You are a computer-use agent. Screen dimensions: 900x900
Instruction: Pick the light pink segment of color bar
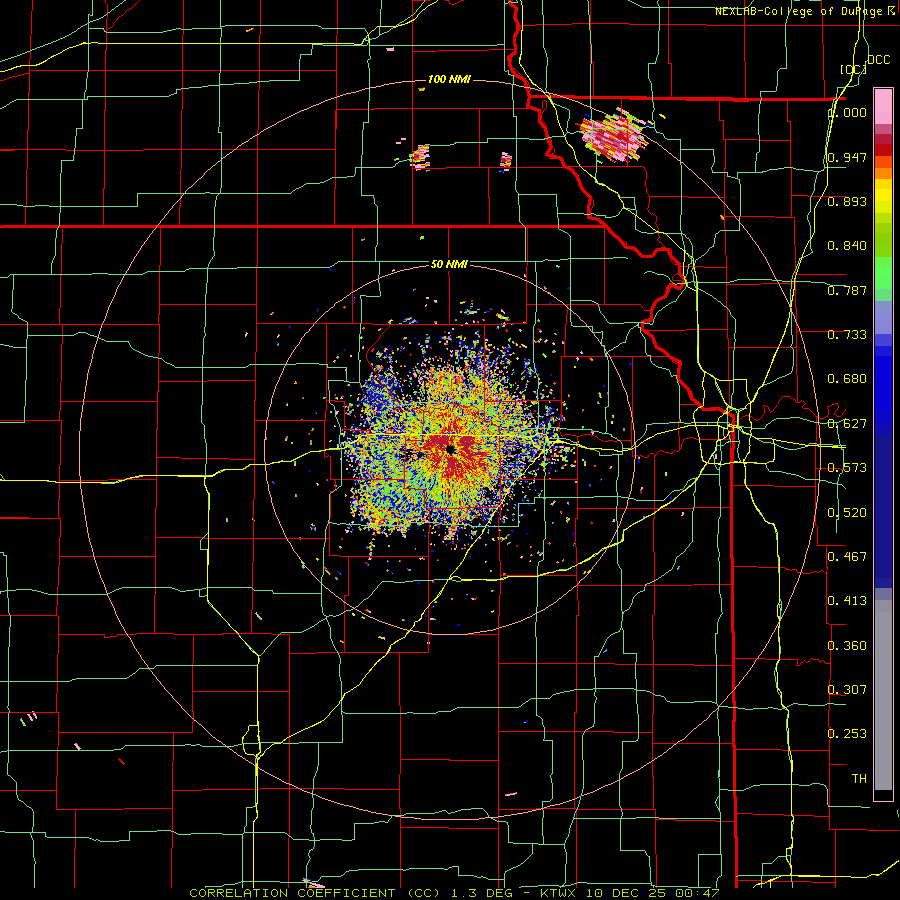click(883, 107)
